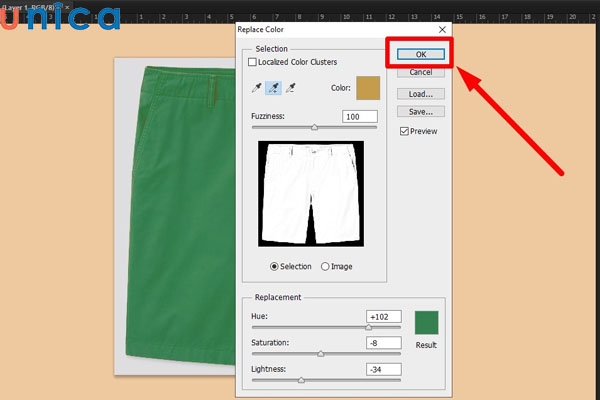Select the Eyedropper tool in Replace Color
This screenshot has height=400, width=600.
257,88
